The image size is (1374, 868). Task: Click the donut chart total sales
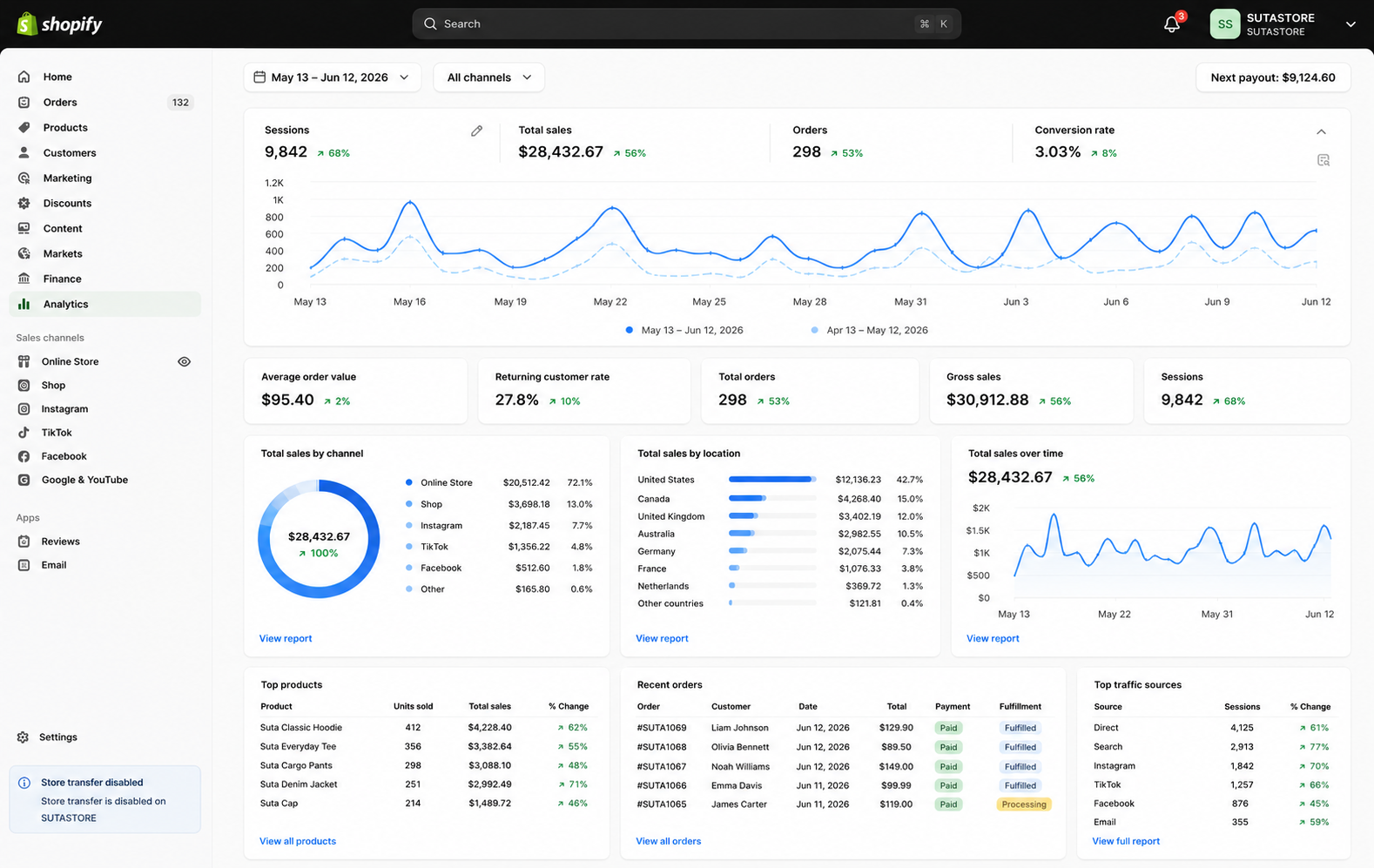[319, 539]
